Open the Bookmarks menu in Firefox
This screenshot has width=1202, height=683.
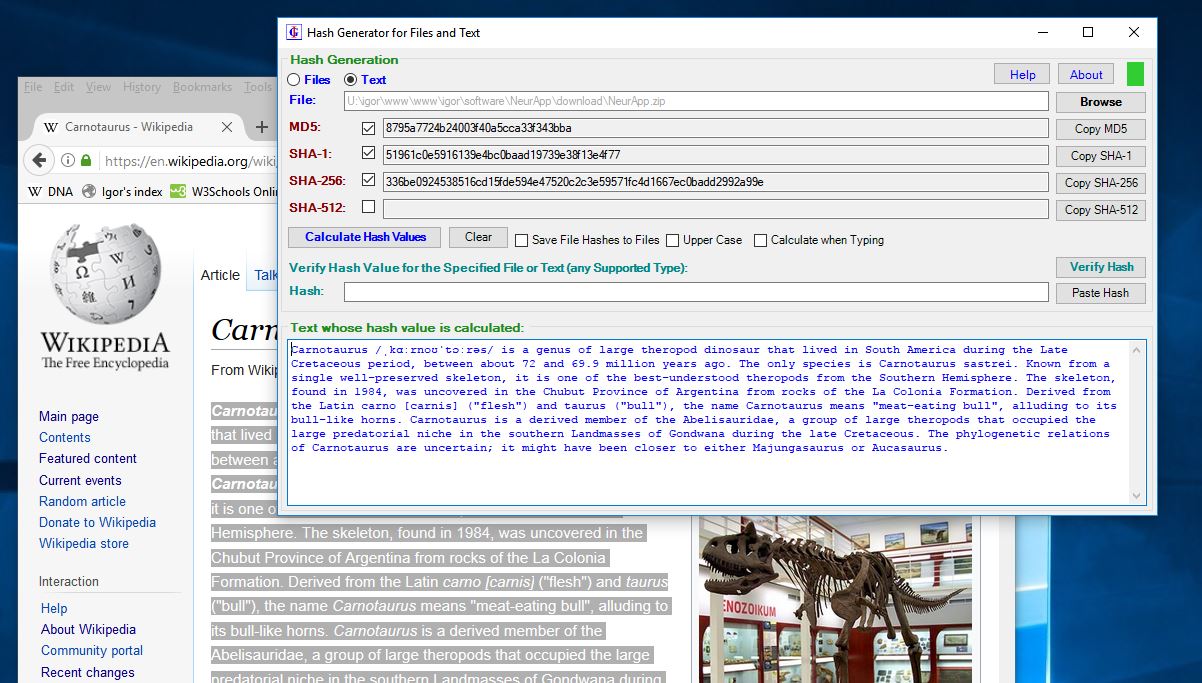click(202, 87)
